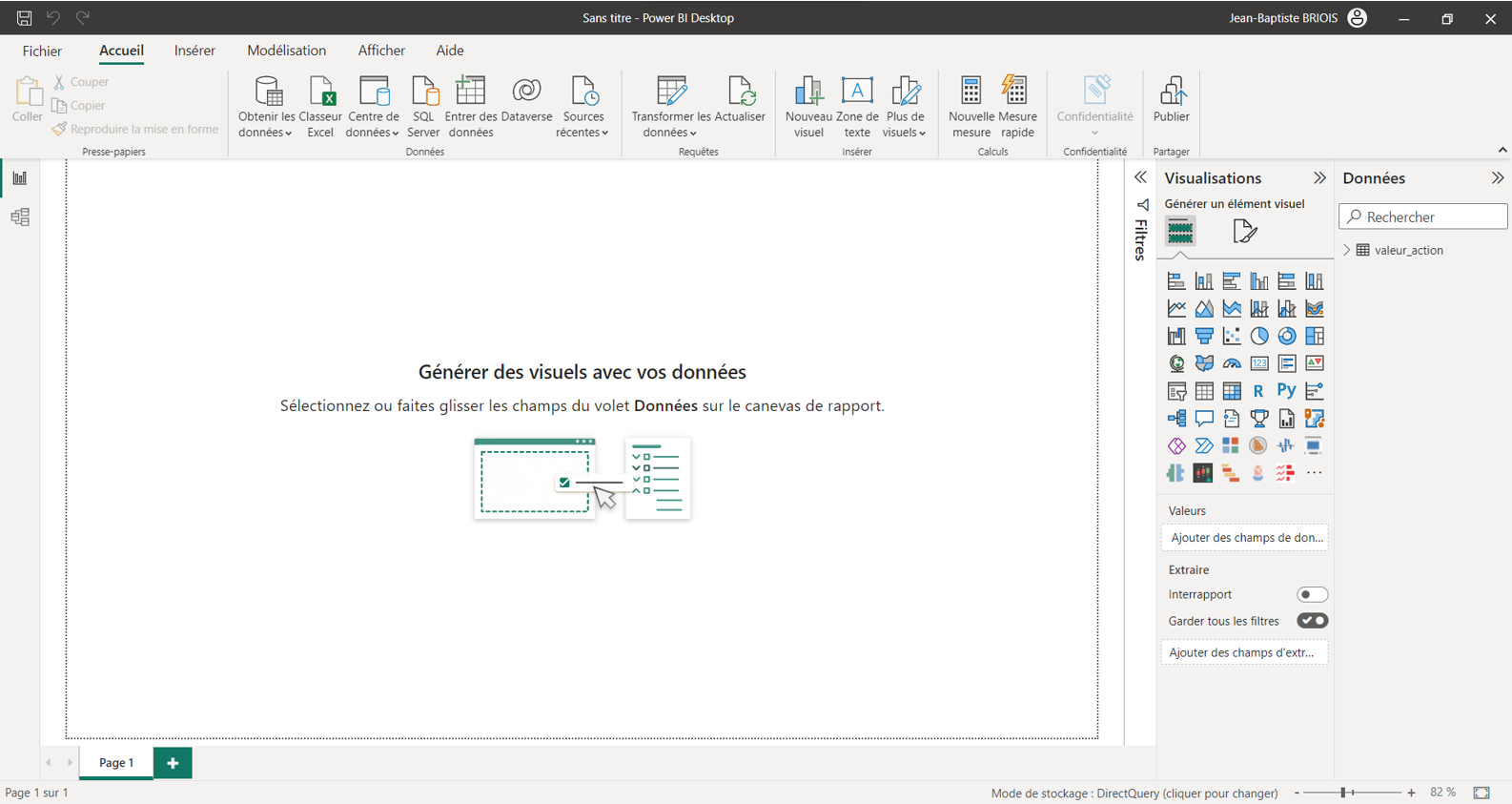Select the gauge visual
This screenshot has width=1512, height=804.
pyautogui.click(x=1232, y=363)
